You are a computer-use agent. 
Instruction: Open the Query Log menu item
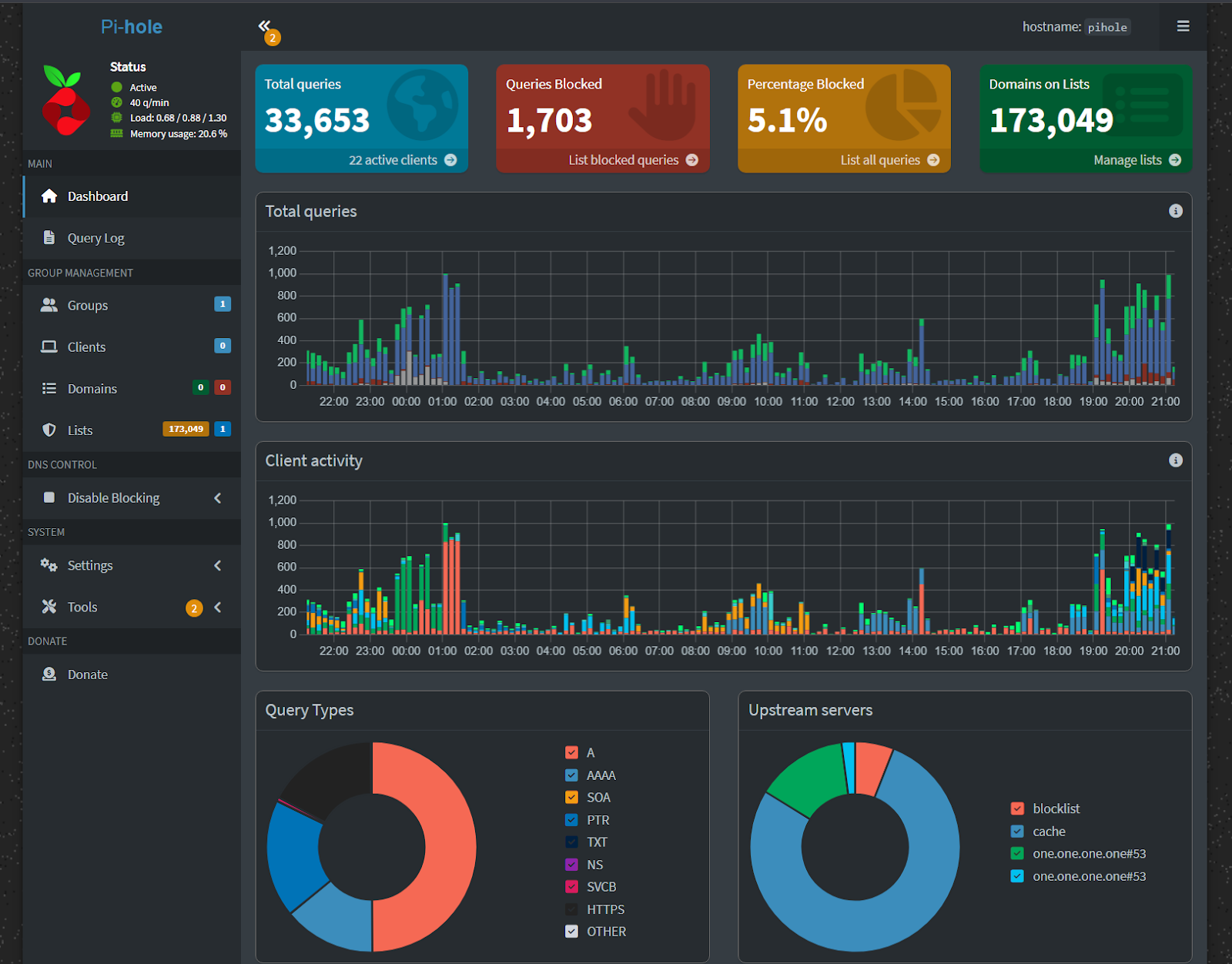click(x=132, y=238)
